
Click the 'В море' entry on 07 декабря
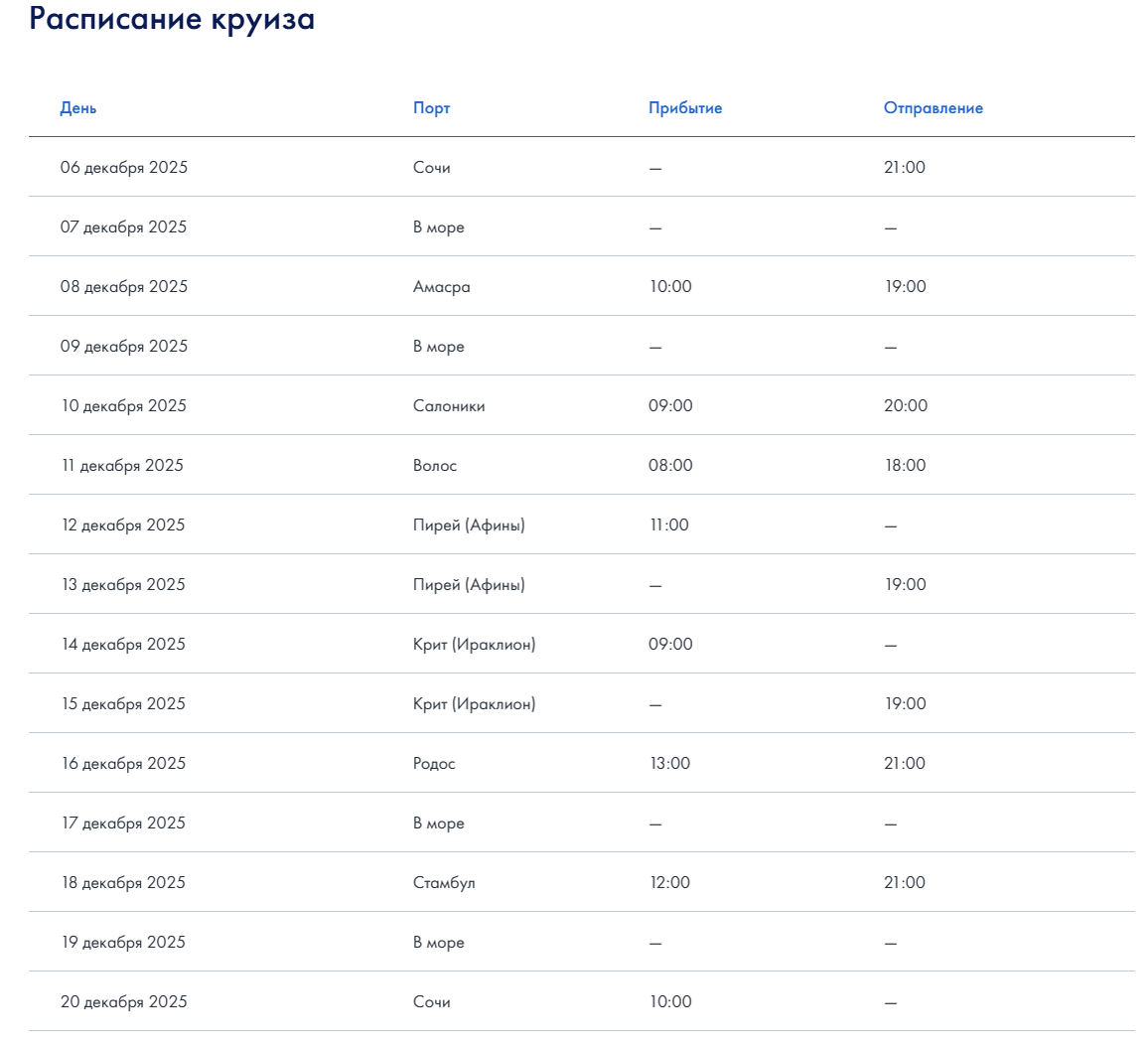point(439,226)
